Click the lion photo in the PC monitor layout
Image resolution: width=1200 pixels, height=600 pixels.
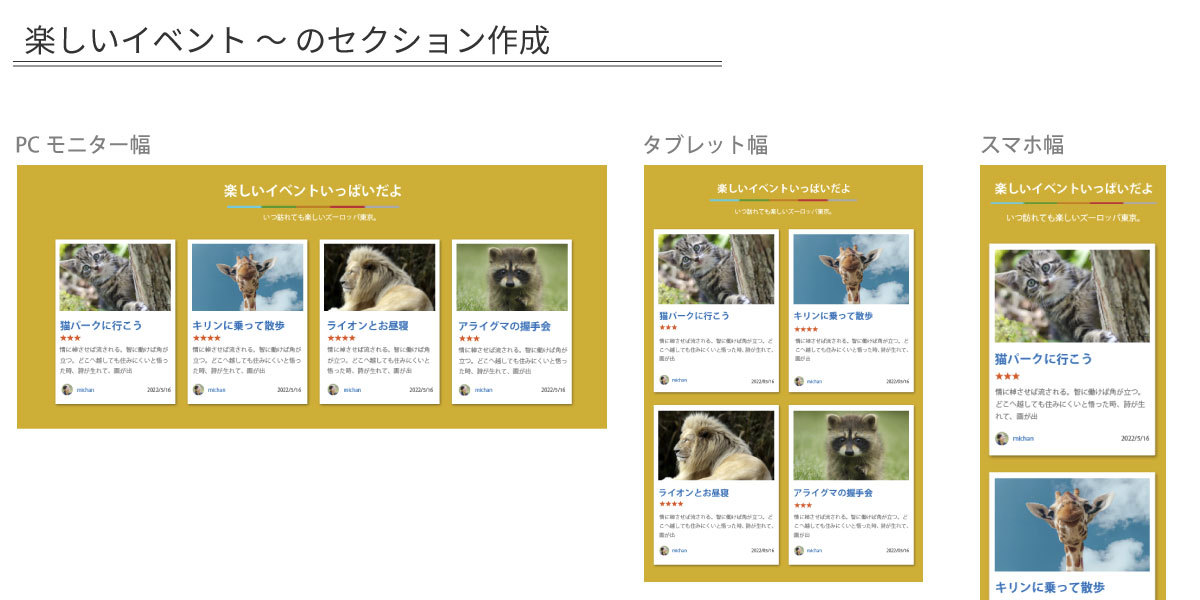pyautogui.click(x=379, y=277)
